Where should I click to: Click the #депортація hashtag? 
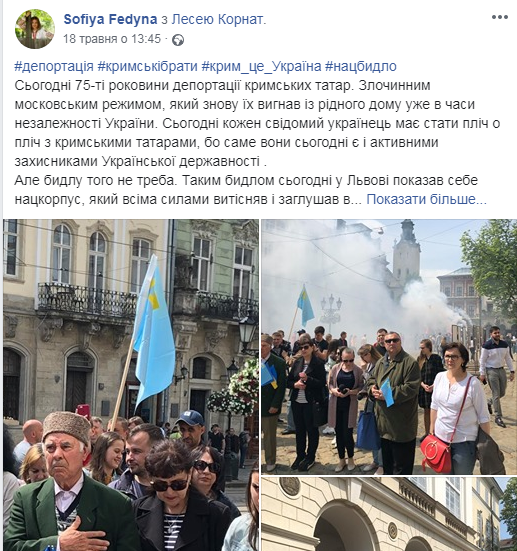coord(54,66)
